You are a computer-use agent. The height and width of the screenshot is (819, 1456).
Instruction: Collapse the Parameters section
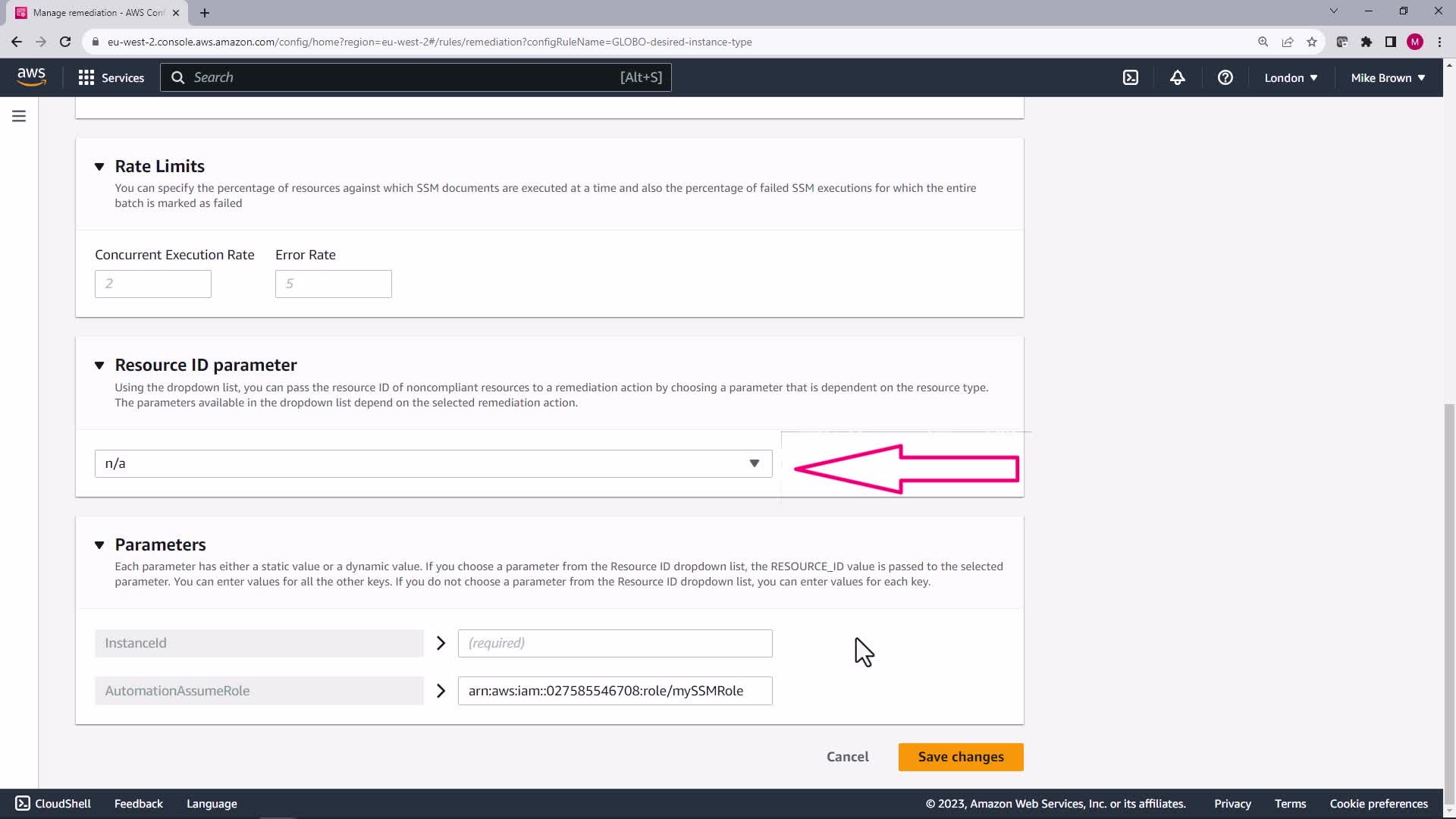point(99,545)
